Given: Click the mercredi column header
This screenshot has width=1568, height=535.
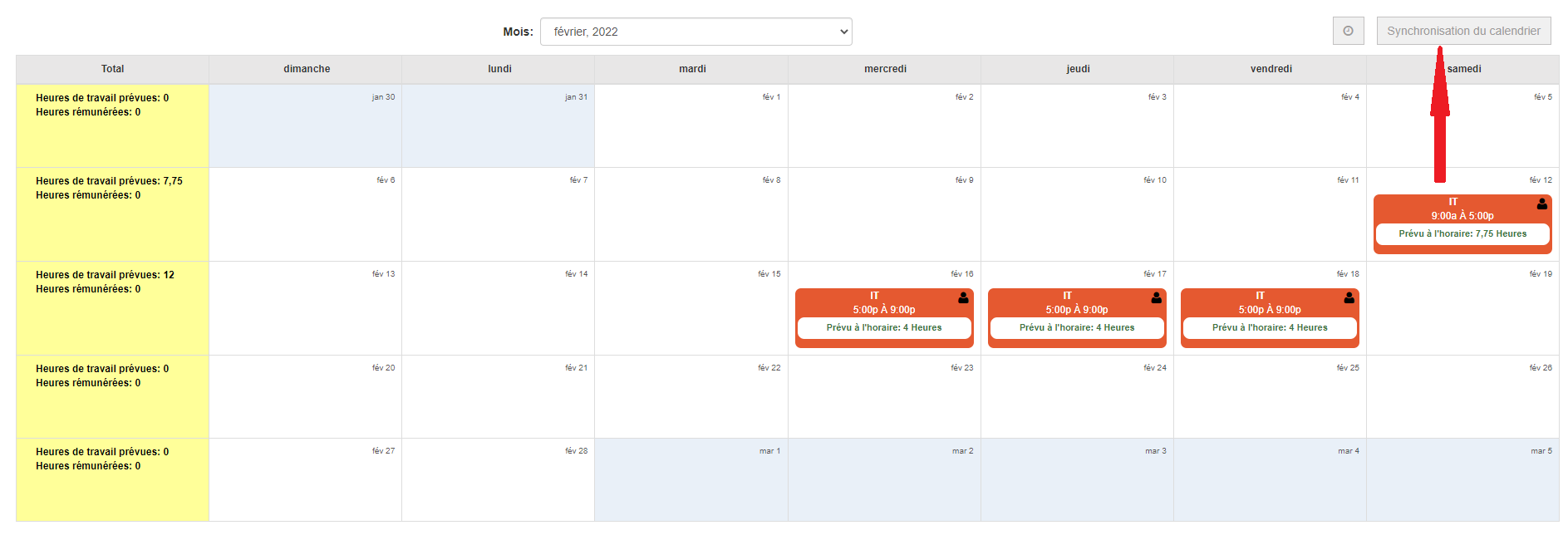Looking at the screenshot, I should (885, 69).
